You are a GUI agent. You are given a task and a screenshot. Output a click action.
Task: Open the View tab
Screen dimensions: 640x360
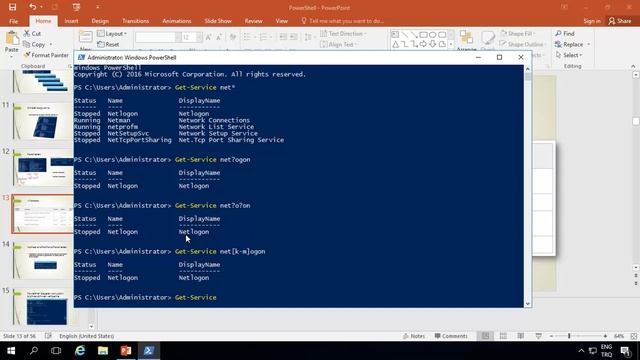coord(282,21)
